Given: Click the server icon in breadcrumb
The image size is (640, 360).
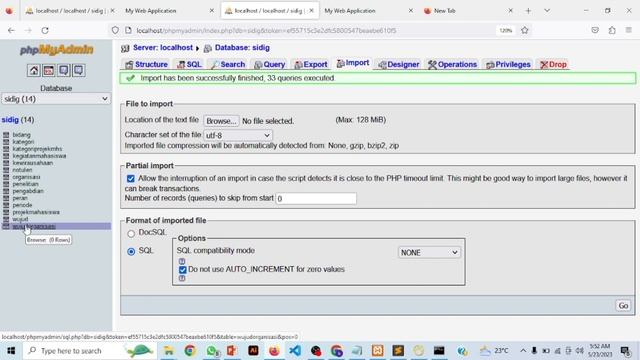Looking at the screenshot, I should pyautogui.click(x=125, y=48).
